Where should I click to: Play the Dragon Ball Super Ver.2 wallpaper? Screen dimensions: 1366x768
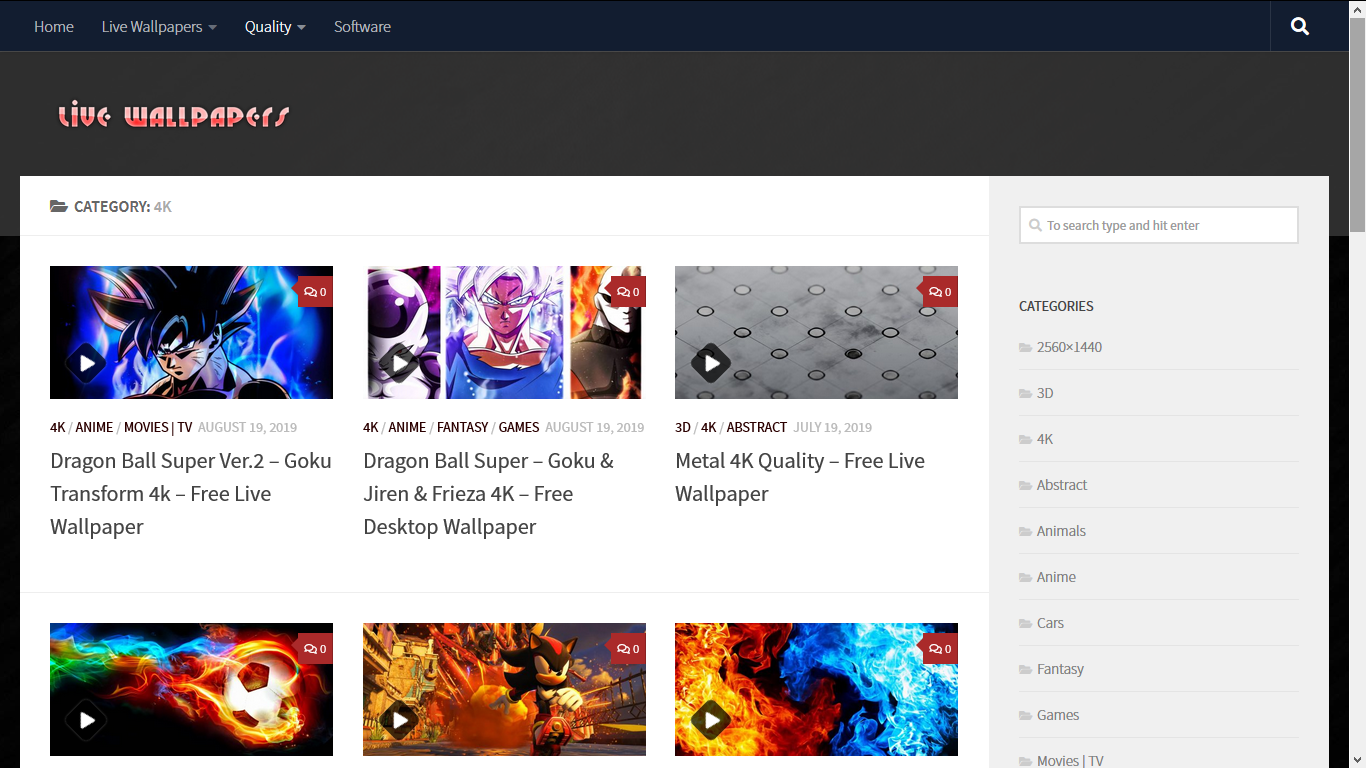pyautogui.click(x=86, y=363)
